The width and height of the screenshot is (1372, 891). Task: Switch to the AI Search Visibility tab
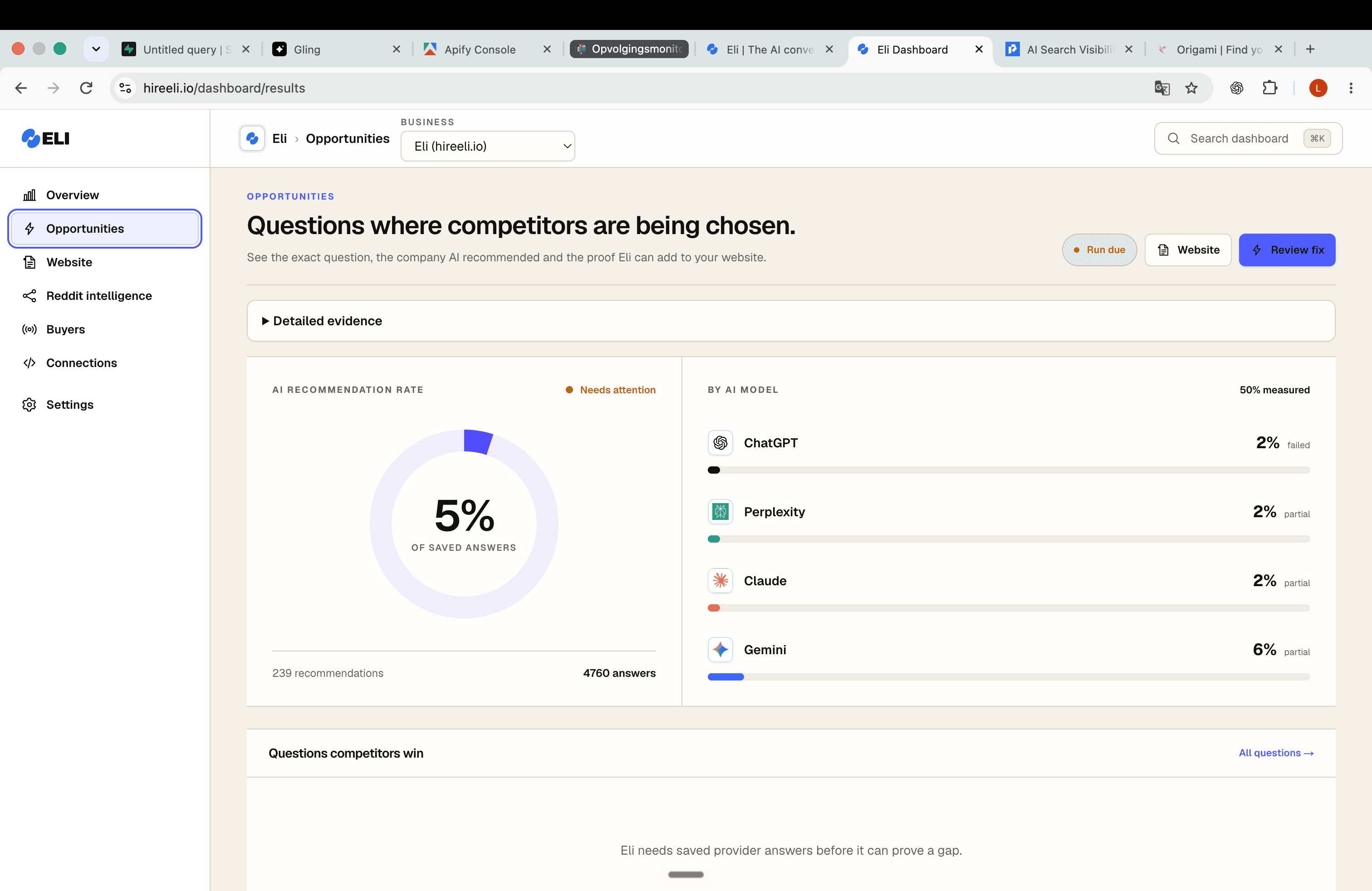click(x=1069, y=49)
